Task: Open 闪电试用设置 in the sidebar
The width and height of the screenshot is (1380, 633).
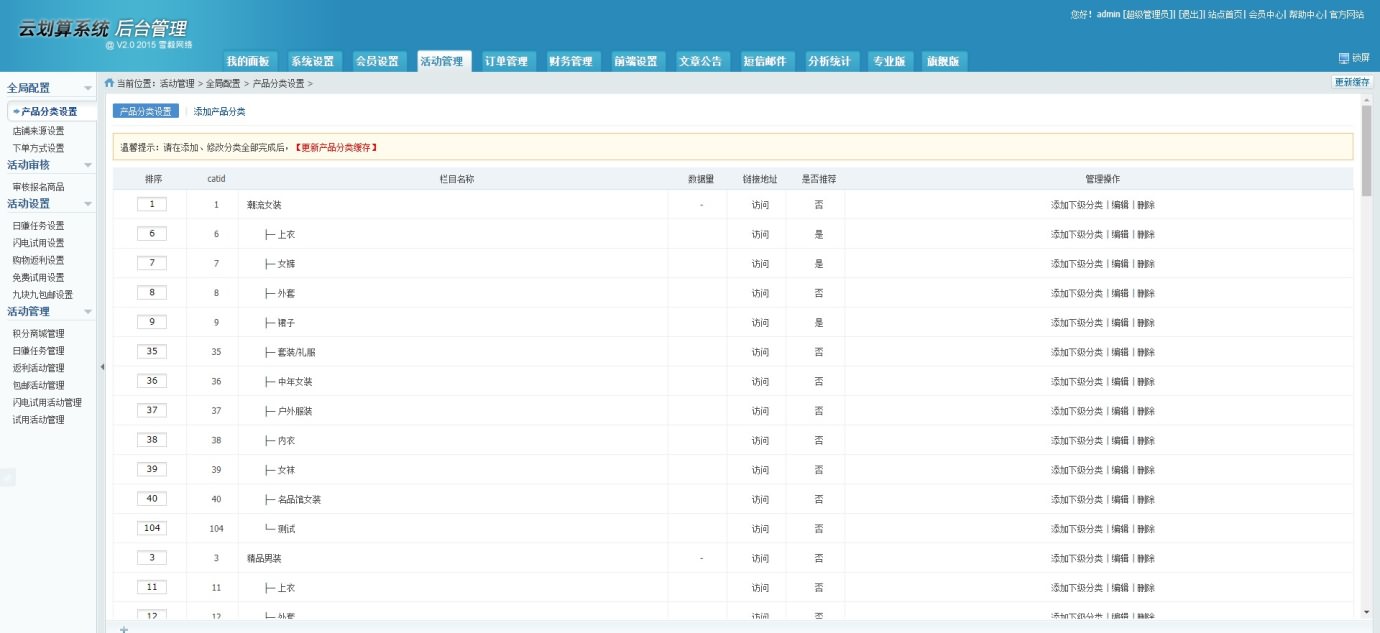Action: point(38,243)
